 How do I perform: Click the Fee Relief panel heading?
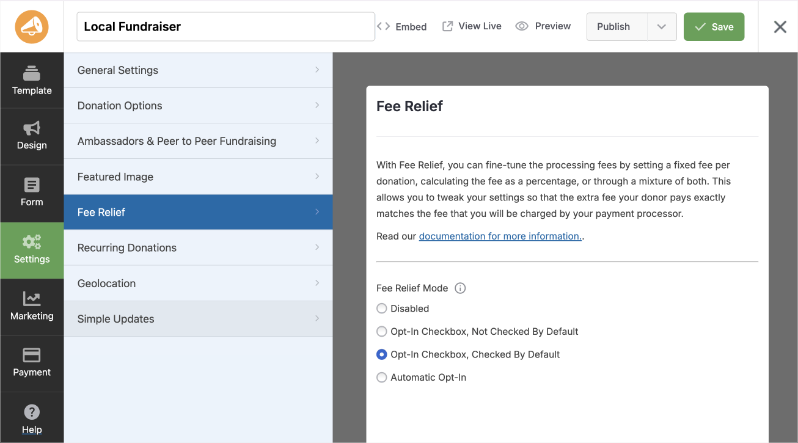[410, 106]
